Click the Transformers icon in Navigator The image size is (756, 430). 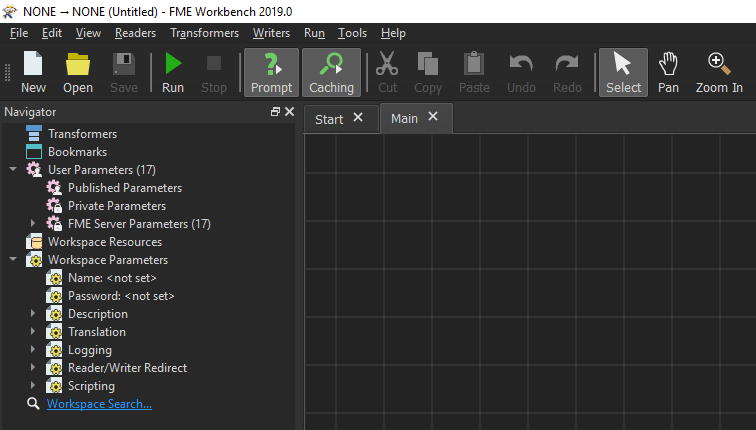(x=34, y=134)
